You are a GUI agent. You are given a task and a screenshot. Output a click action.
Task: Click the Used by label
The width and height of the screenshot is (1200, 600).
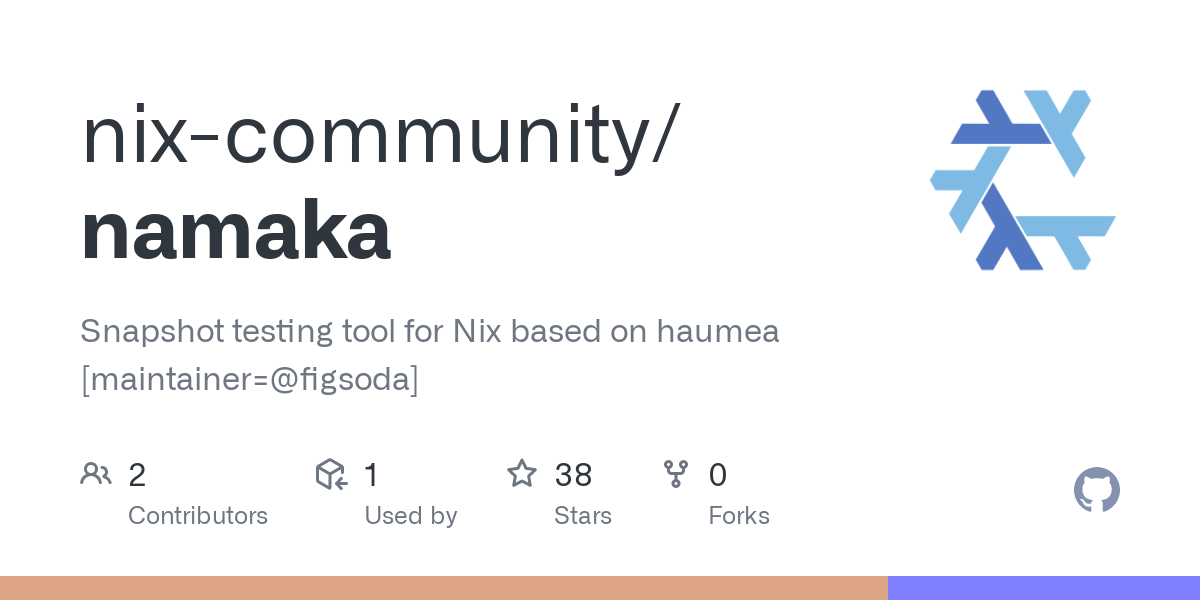tap(411, 516)
